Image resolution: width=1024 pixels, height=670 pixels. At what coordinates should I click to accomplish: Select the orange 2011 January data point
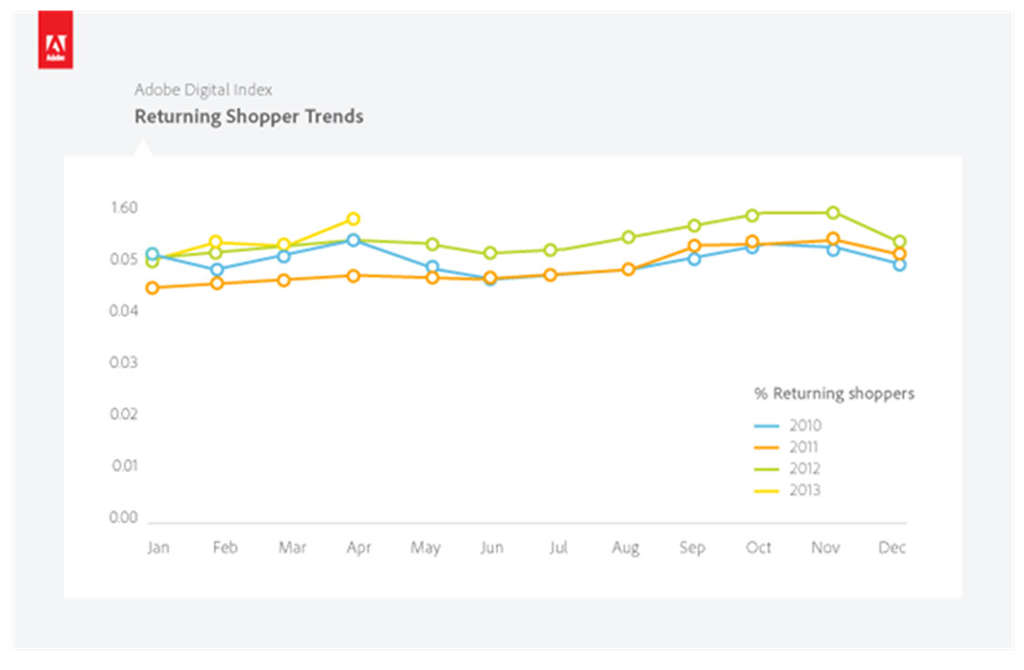pos(152,288)
